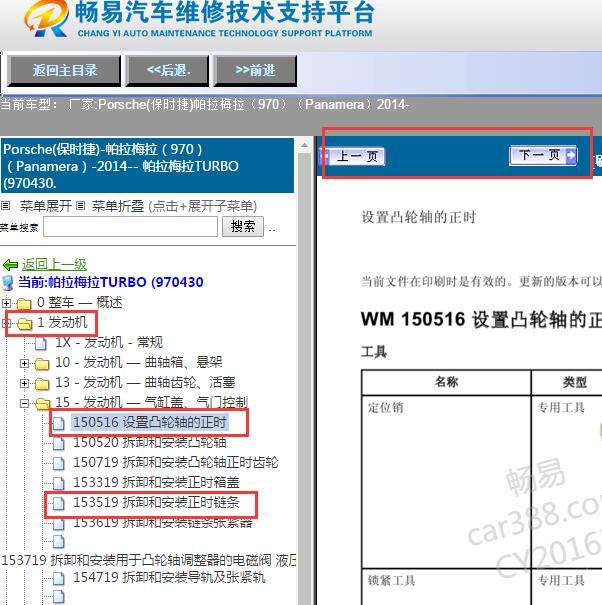
Task: Click the blue Porsche(保时捷)-帕拉梅拉 header
Action: click(x=147, y=166)
